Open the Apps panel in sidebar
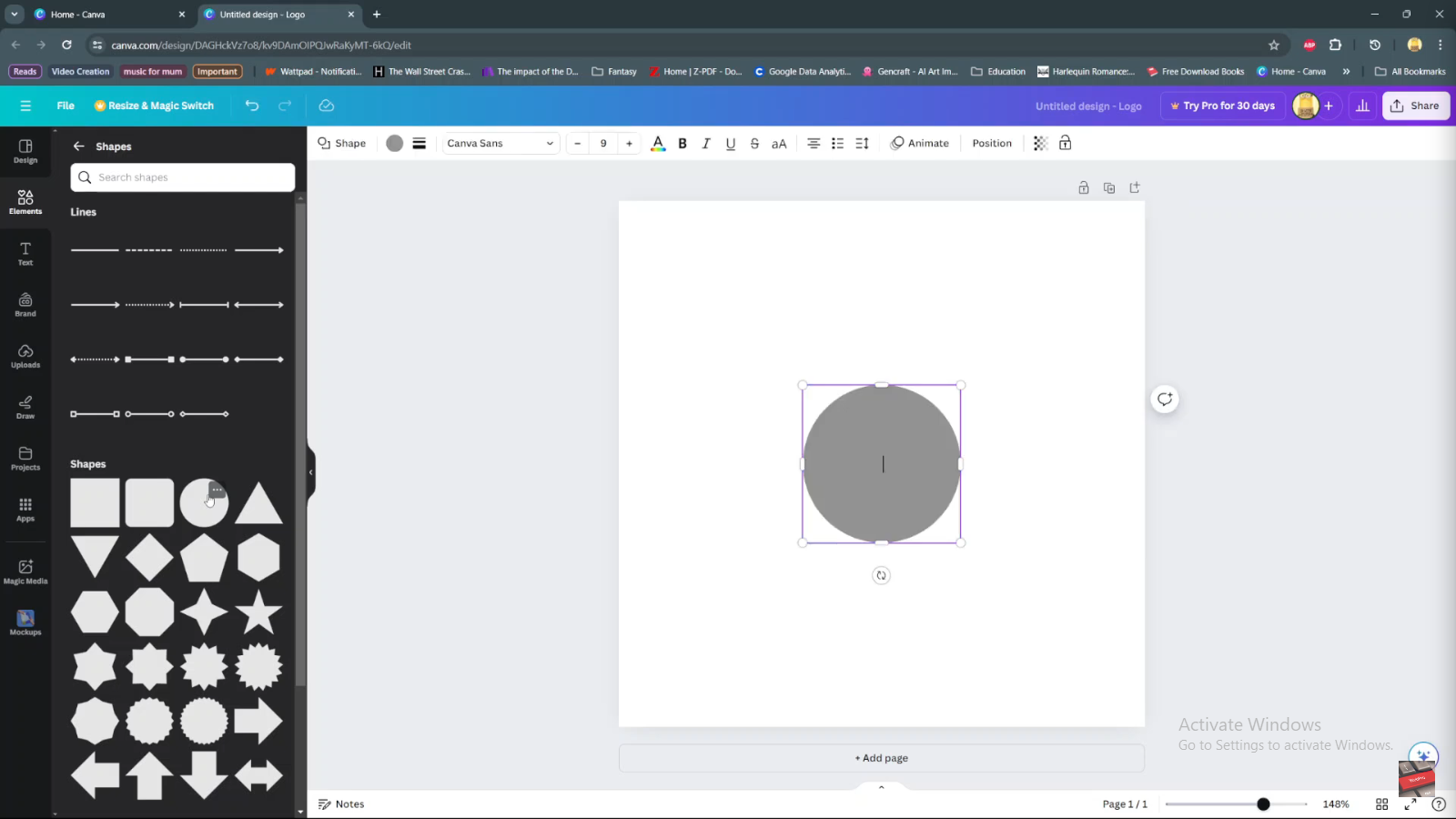 coord(25,510)
